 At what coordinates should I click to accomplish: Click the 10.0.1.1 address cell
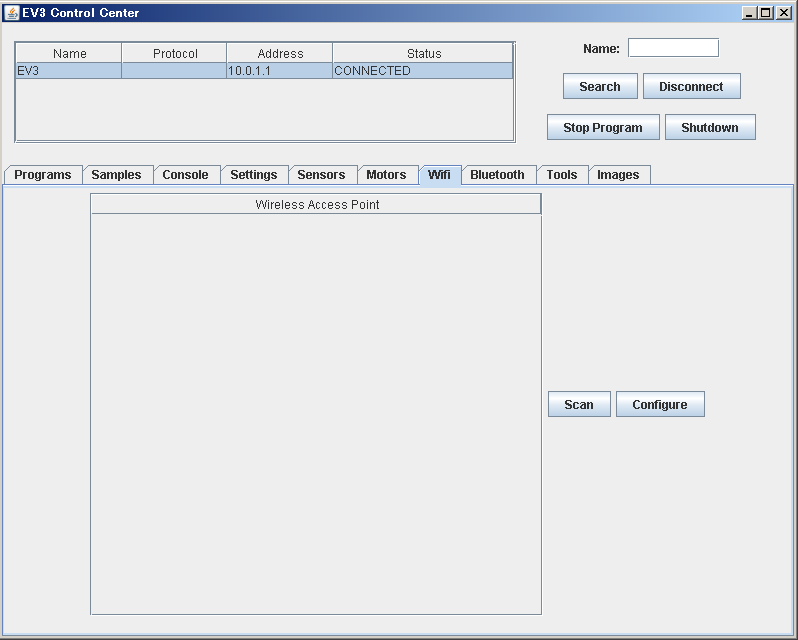pyautogui.click(x=279, y=71)
